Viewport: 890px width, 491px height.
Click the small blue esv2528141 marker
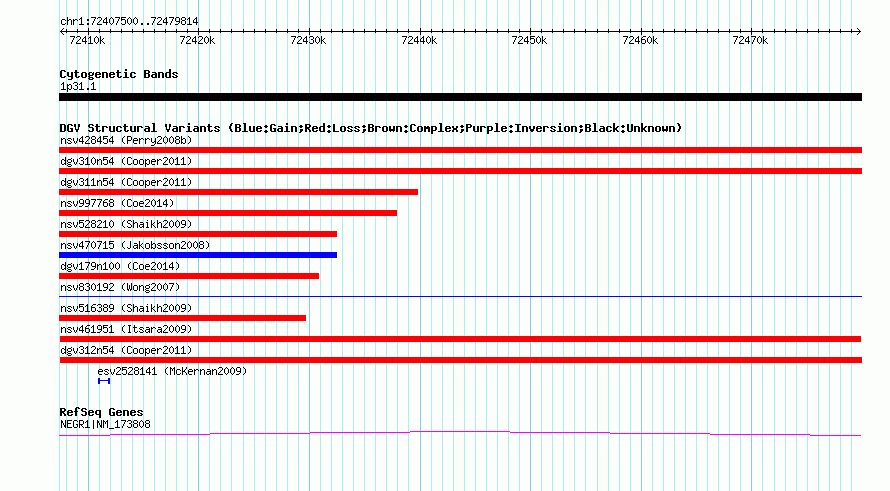click(x=104, y=381)
